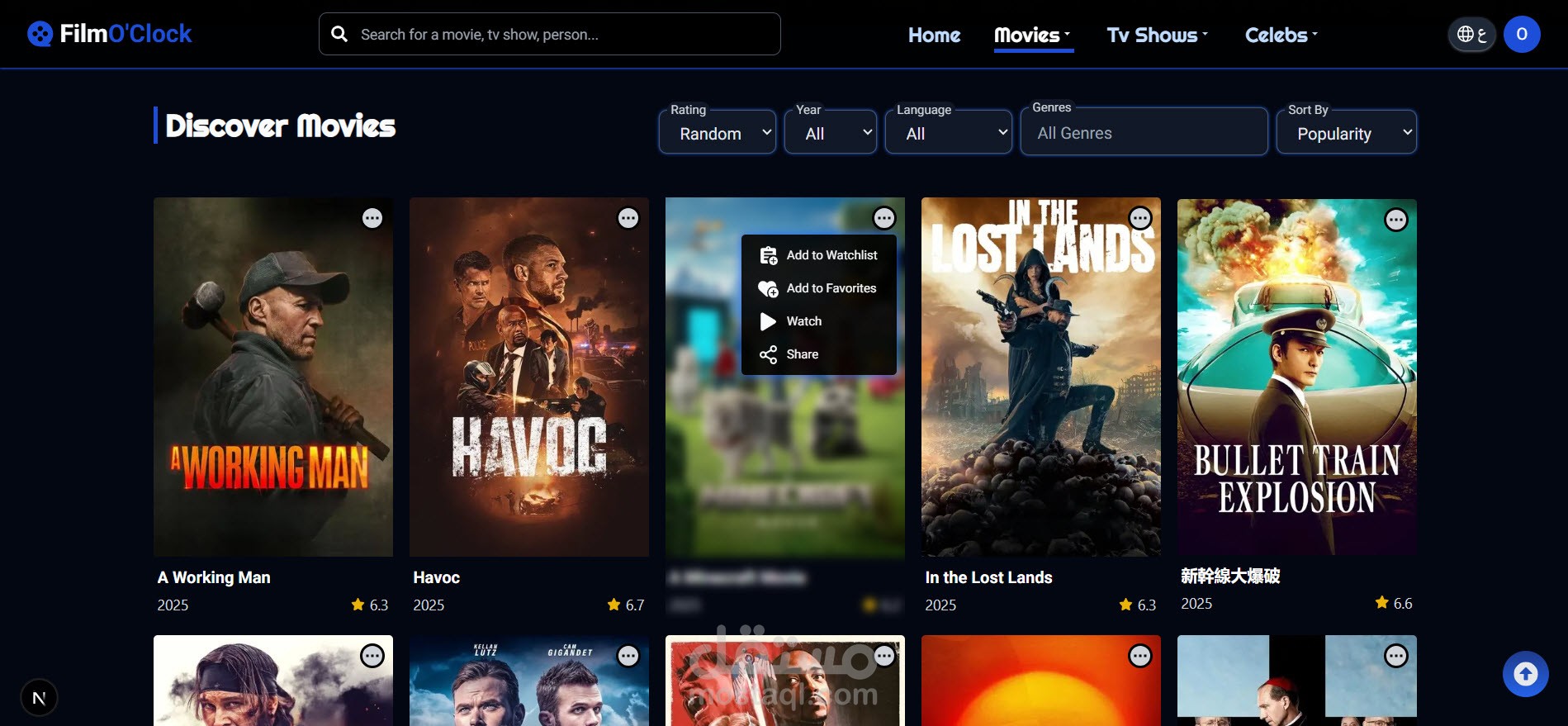The height and width of the screenshot is (726, 1568).
Task: Click the year 2025 under Havoc
Action: pos(429,605)
